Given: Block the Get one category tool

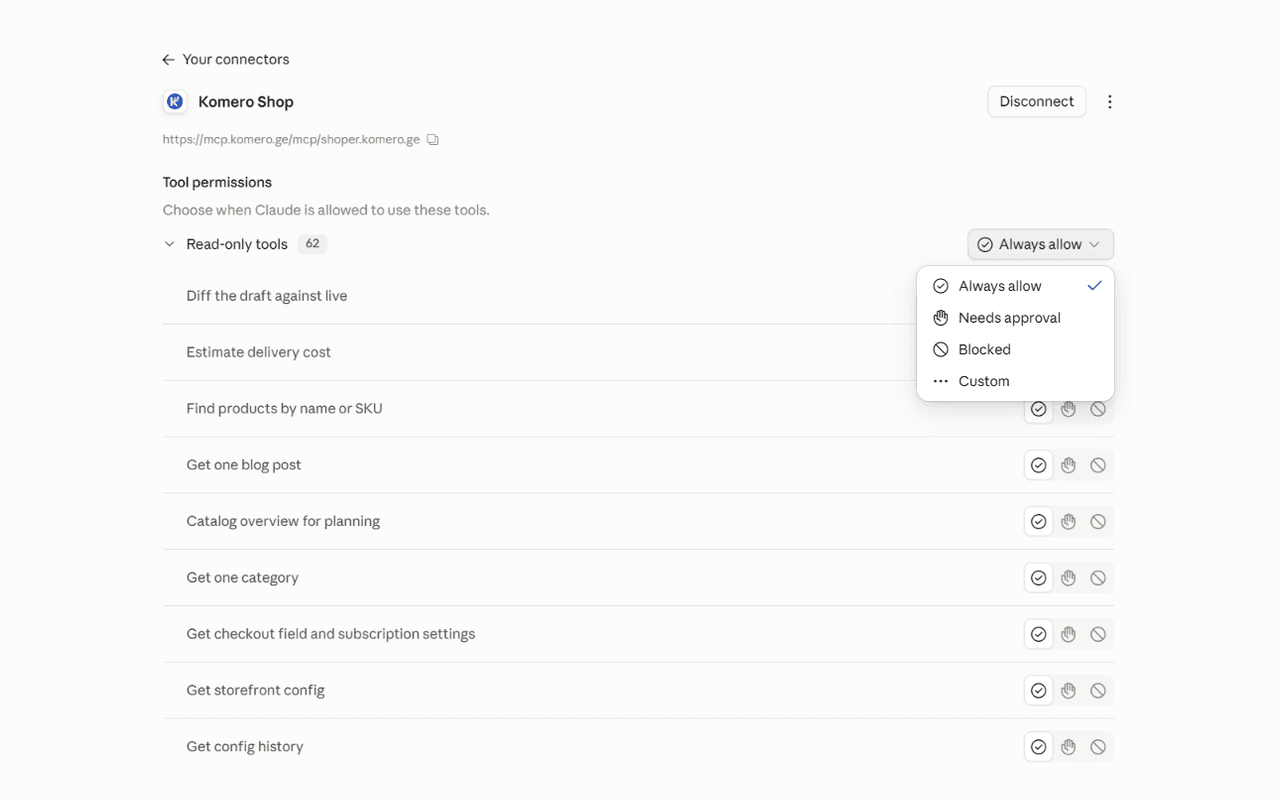Looking at the screenshot, I should click(1098, 577).
